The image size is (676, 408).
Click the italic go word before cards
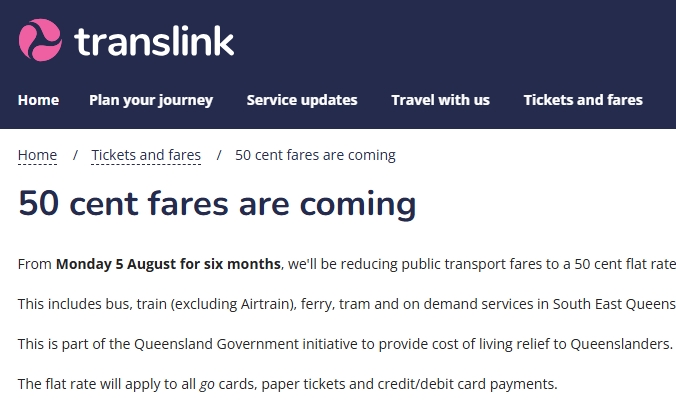[x=207, y=384]
